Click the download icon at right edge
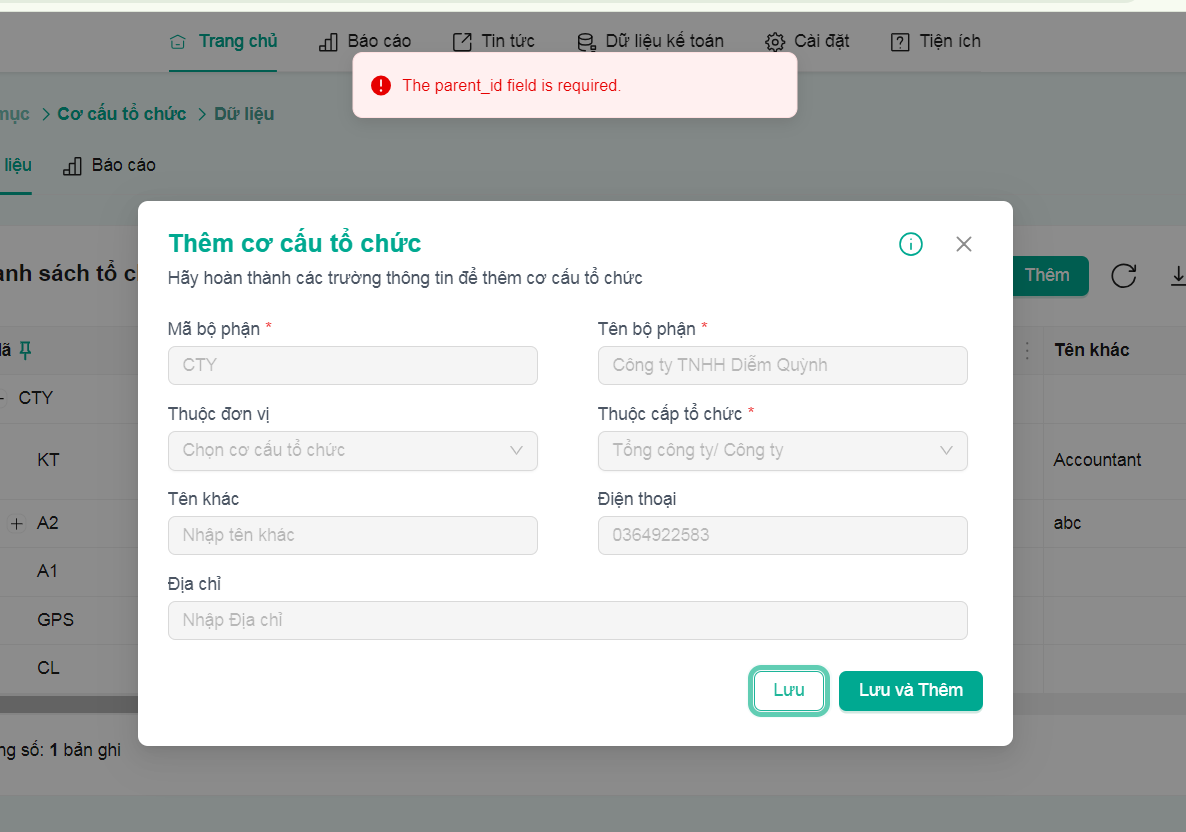 click(x=1178, y=276)
